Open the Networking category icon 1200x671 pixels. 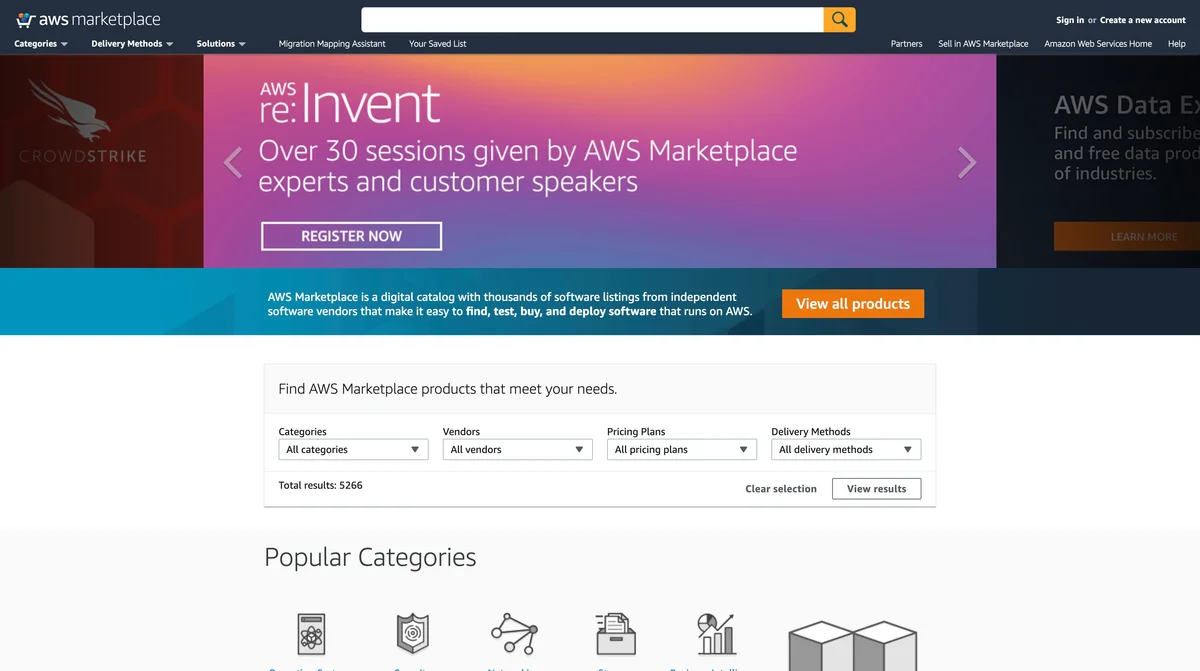[513, 632]
